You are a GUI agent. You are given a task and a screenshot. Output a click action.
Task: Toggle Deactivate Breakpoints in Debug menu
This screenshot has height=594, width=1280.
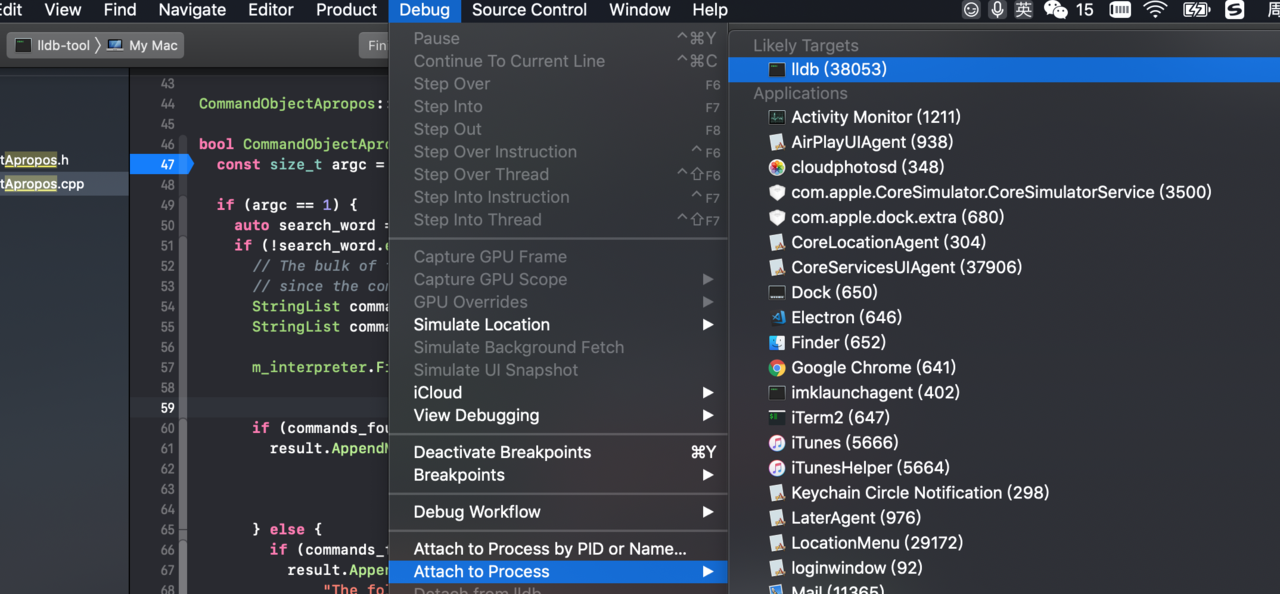click(558, 452)
